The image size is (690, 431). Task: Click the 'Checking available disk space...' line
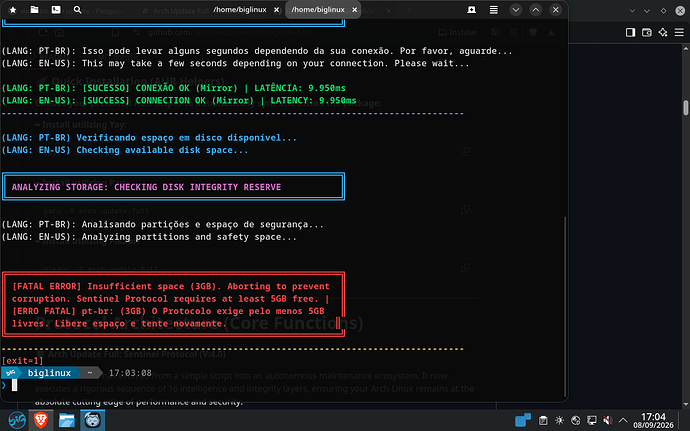(125, 150)
